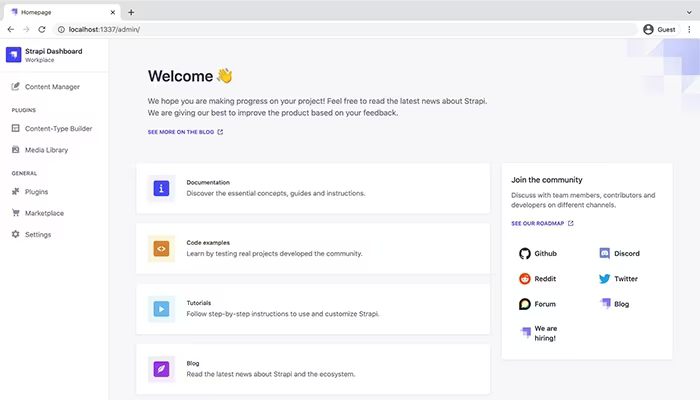Click purple Blog feather icon

[161, 369]
